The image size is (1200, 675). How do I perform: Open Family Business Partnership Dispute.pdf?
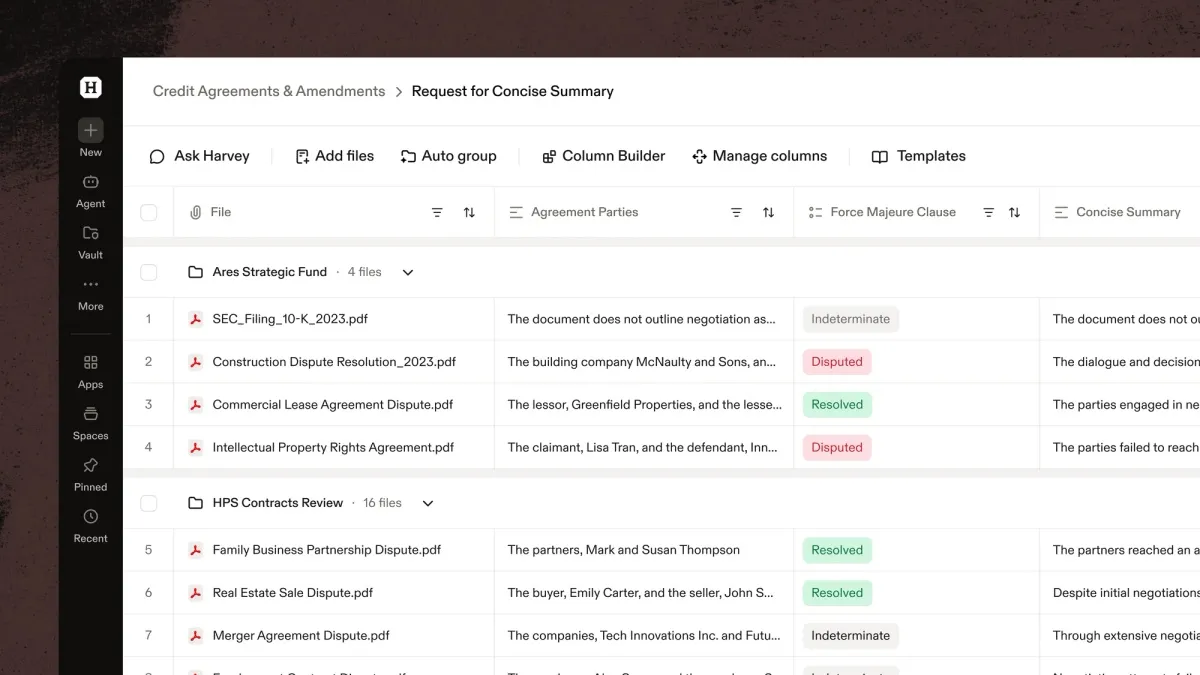click(327, 550)
